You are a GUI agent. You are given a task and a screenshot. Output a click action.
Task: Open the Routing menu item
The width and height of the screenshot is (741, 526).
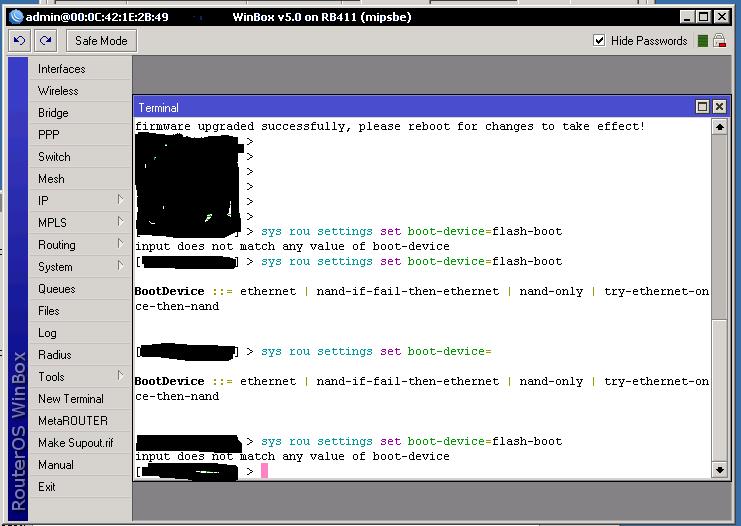tap(80, 245)
